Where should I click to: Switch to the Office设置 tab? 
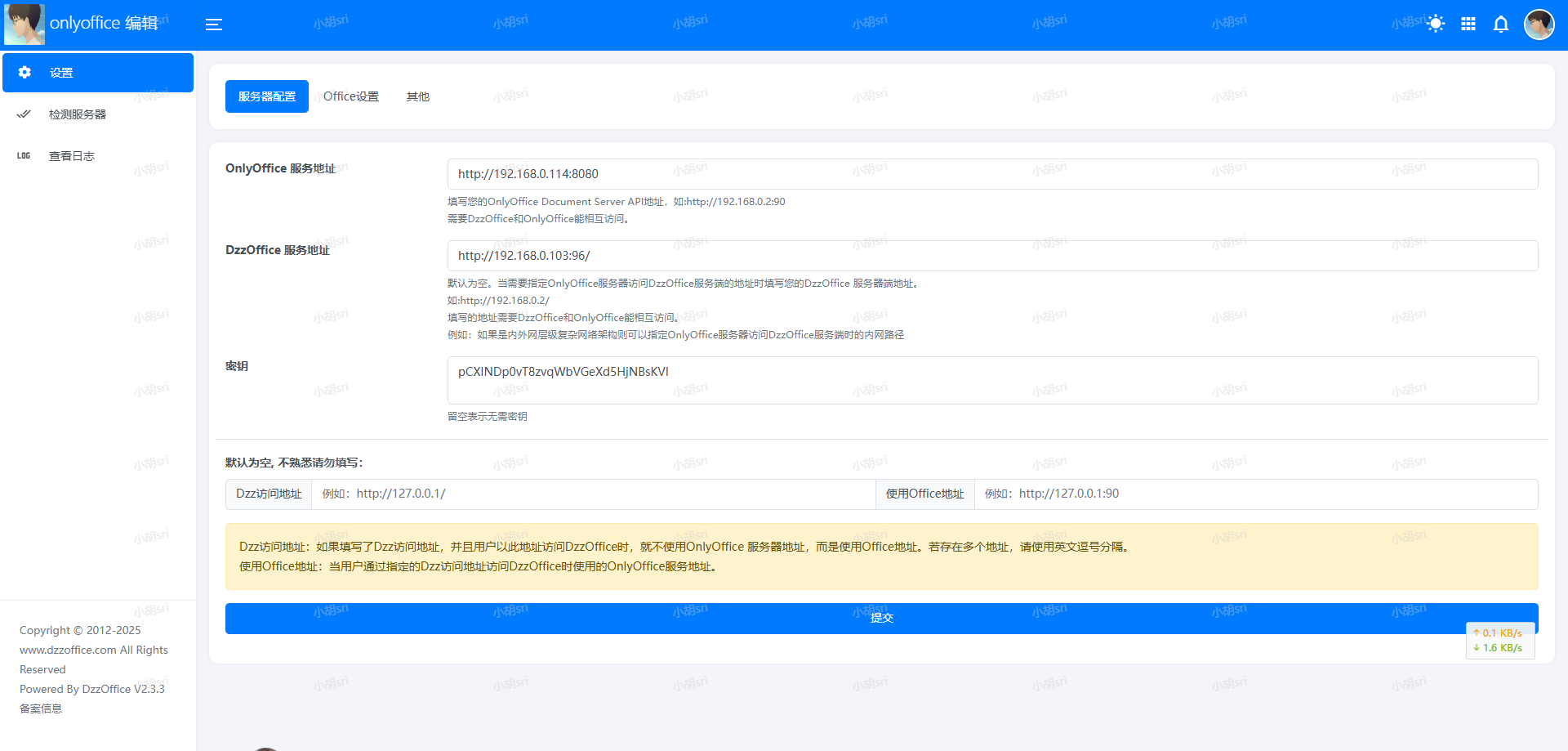click(351, 96)
